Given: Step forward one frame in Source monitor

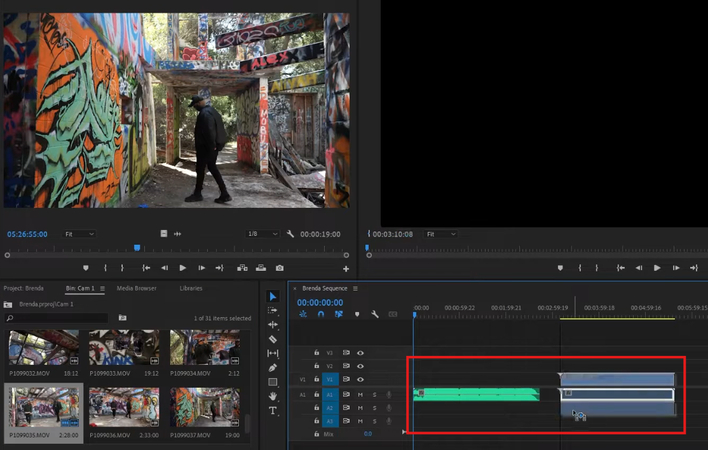Looking at the screenshot, I should tap(201, 268).
